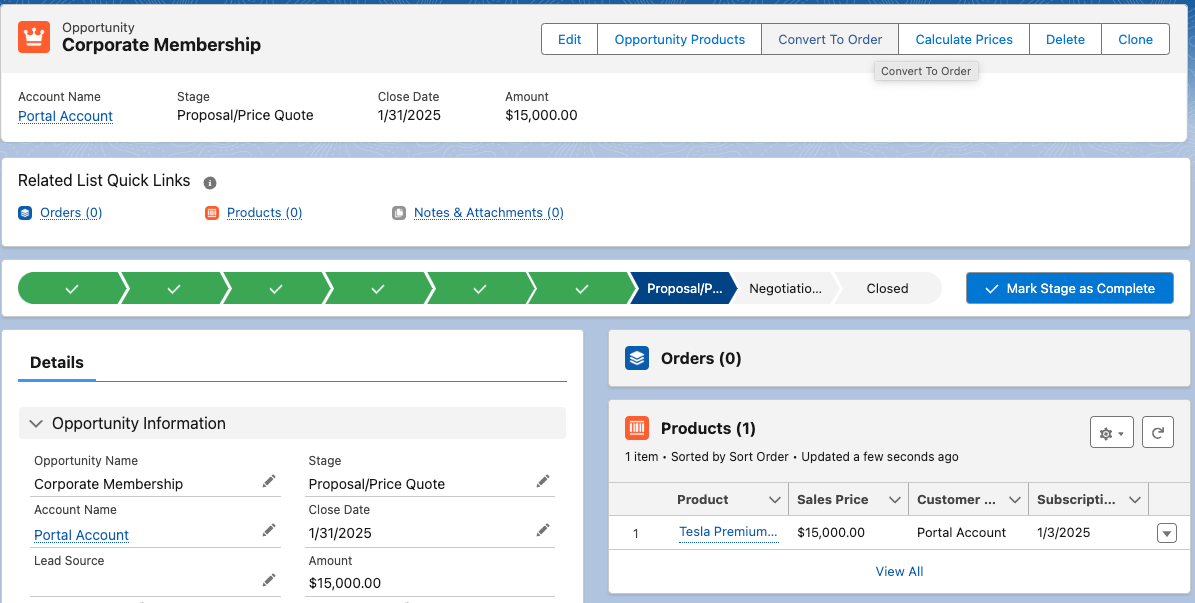The width and height of the screenshot is (1195, 603).
Task: Switch to the Details tab
Action: coord(57,363)
